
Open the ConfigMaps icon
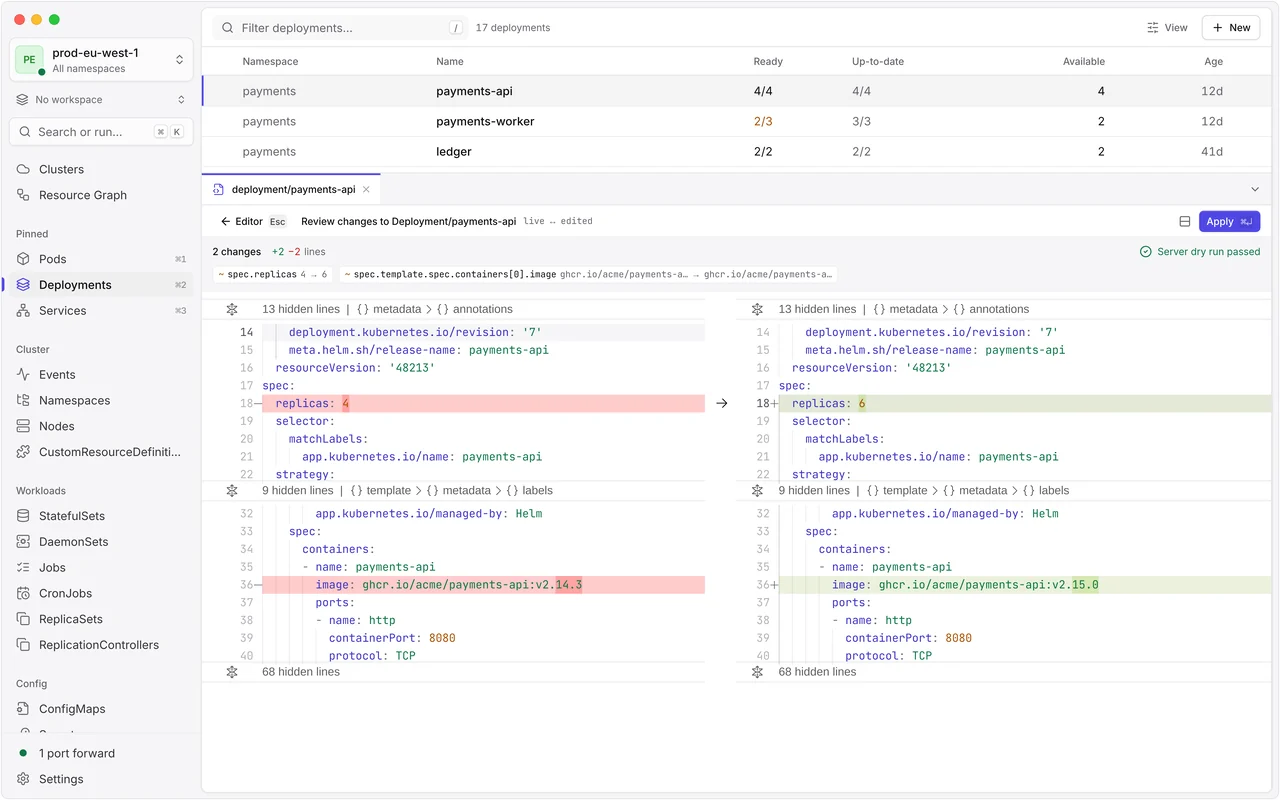click(x=23, y=709)
